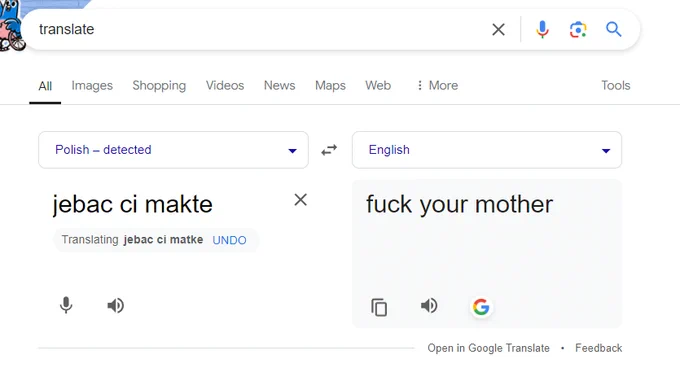680x368 pixels.
Task: Click the Google G logo icon
Action: click(481, 307)
